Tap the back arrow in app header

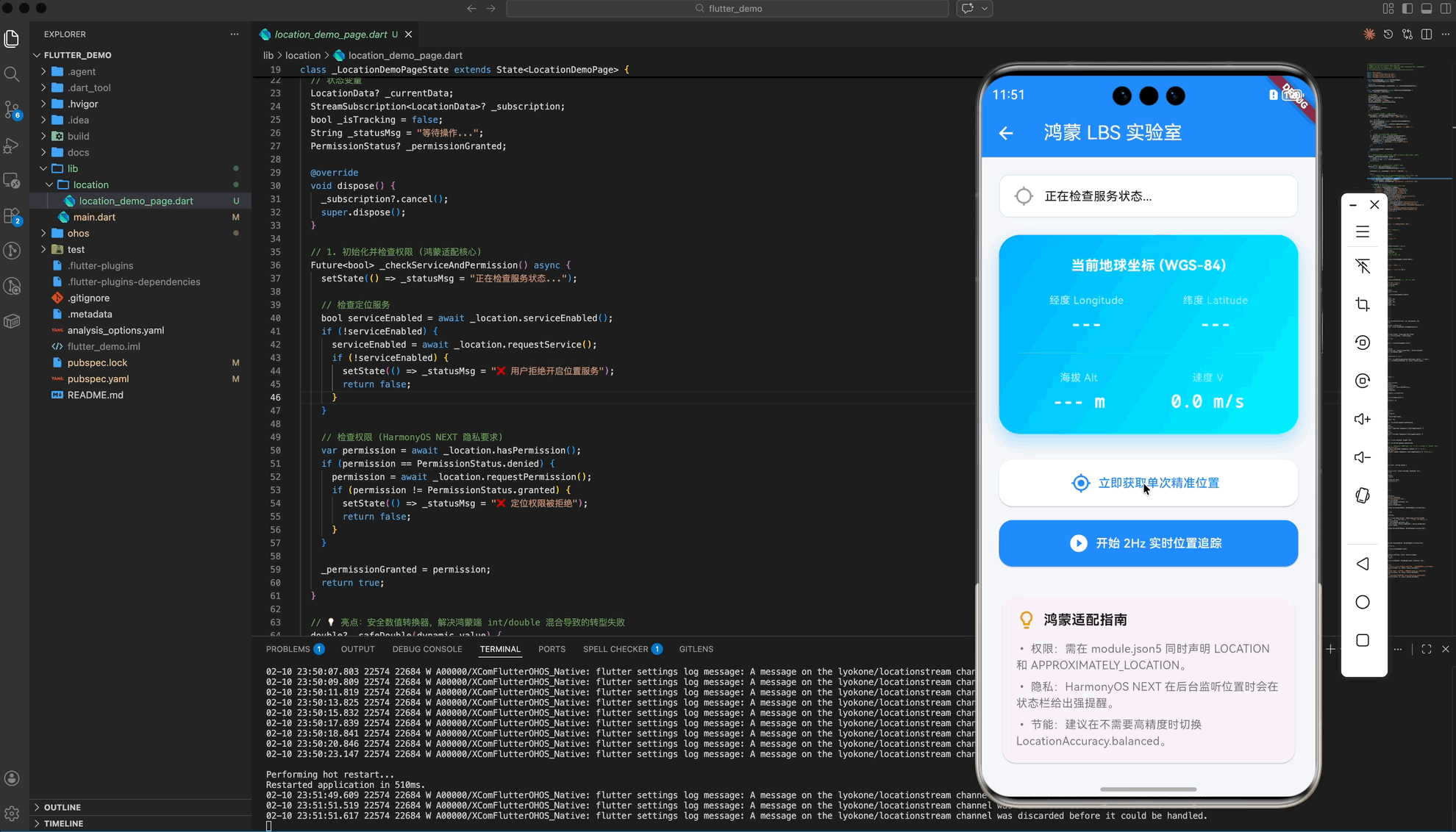click(x=1006, y=133)
